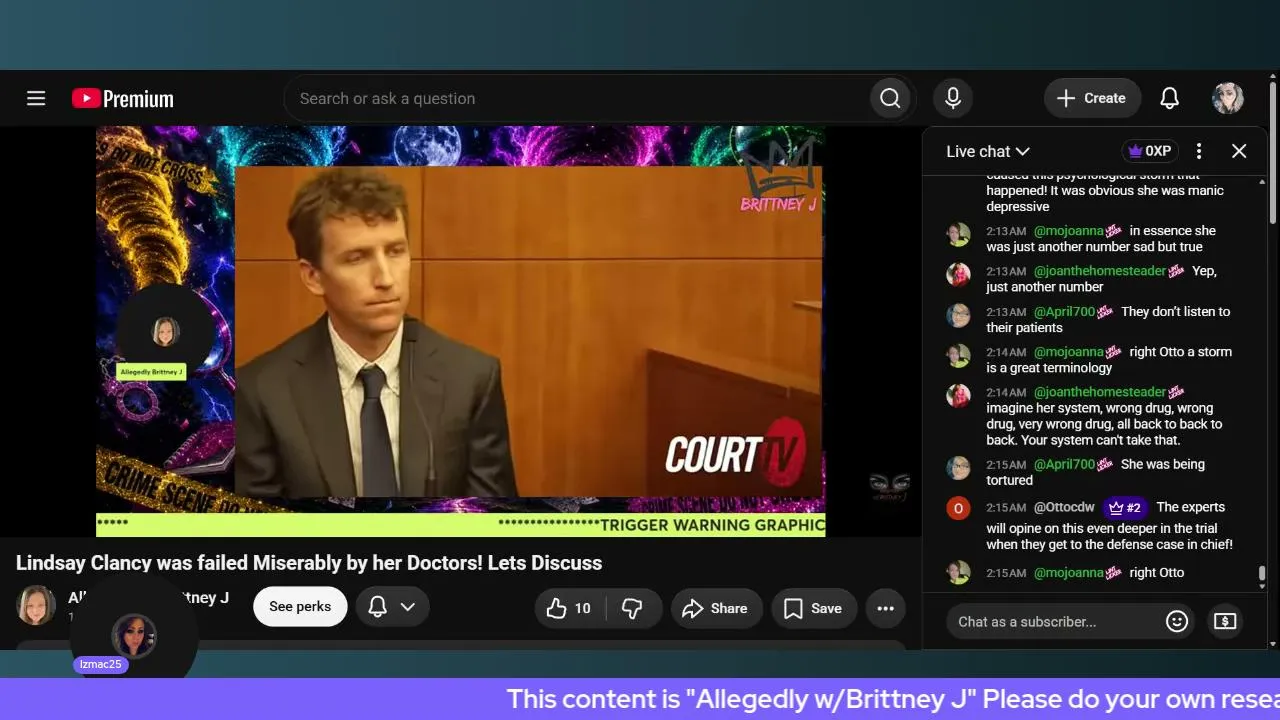The width and height of the screenshot is (1280, 720).
Task: Open Super Chat purchase dollar icon
Action: pos(1225,621)
